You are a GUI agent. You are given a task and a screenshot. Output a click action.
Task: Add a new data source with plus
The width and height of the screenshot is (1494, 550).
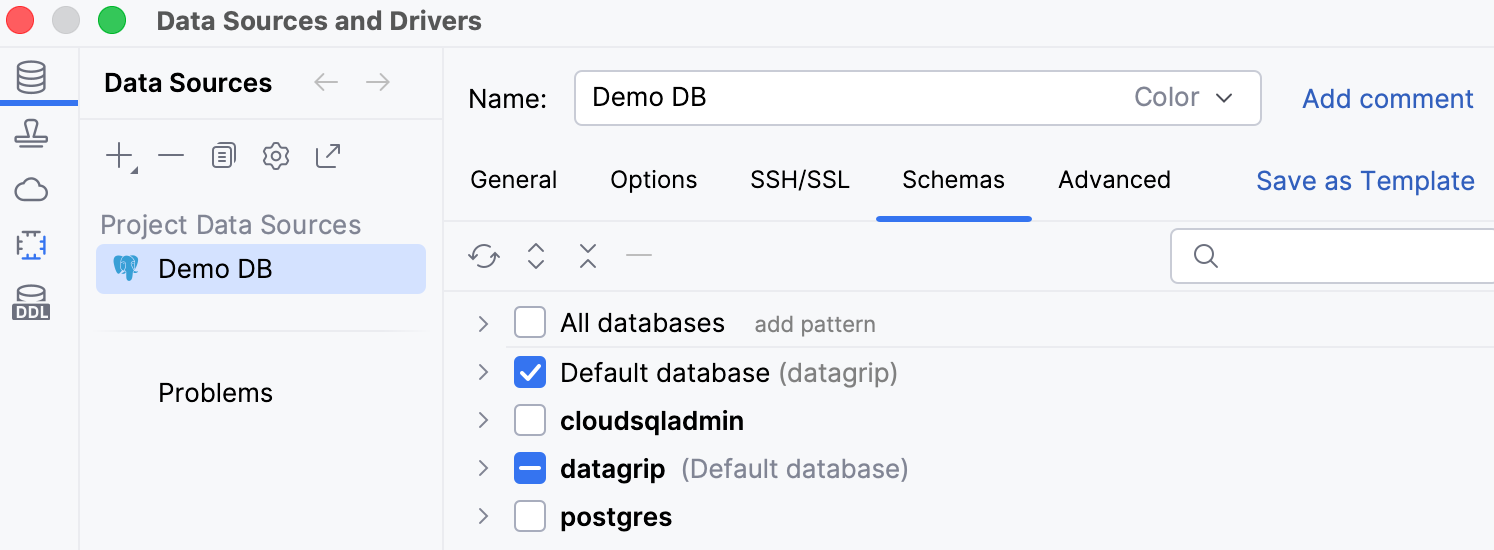pyautogui.click(x=121, y=156)
